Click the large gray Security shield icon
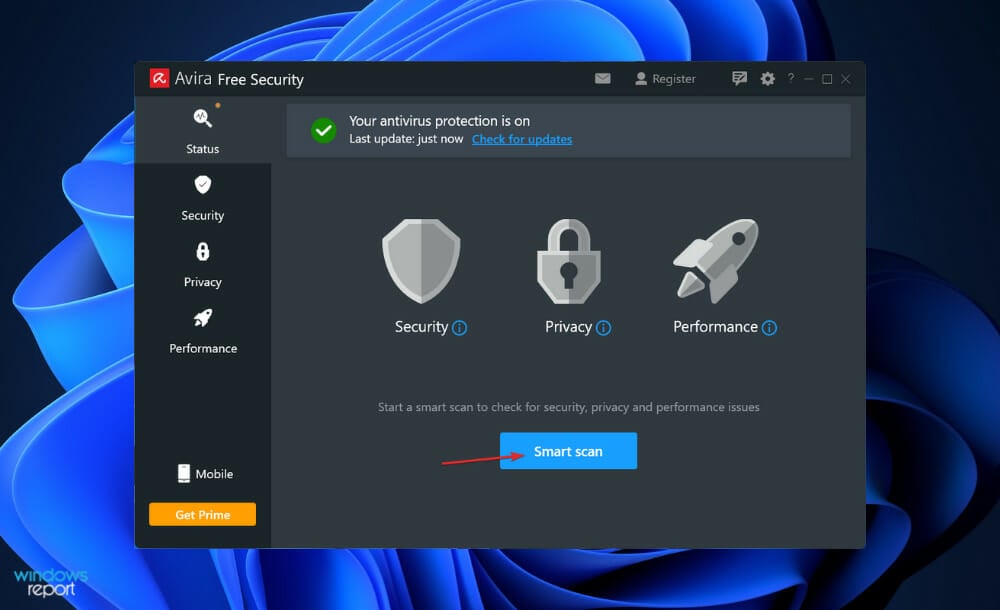Image resolution: width=1000 pixels, height=610 pixels. [x=421, y=261]
